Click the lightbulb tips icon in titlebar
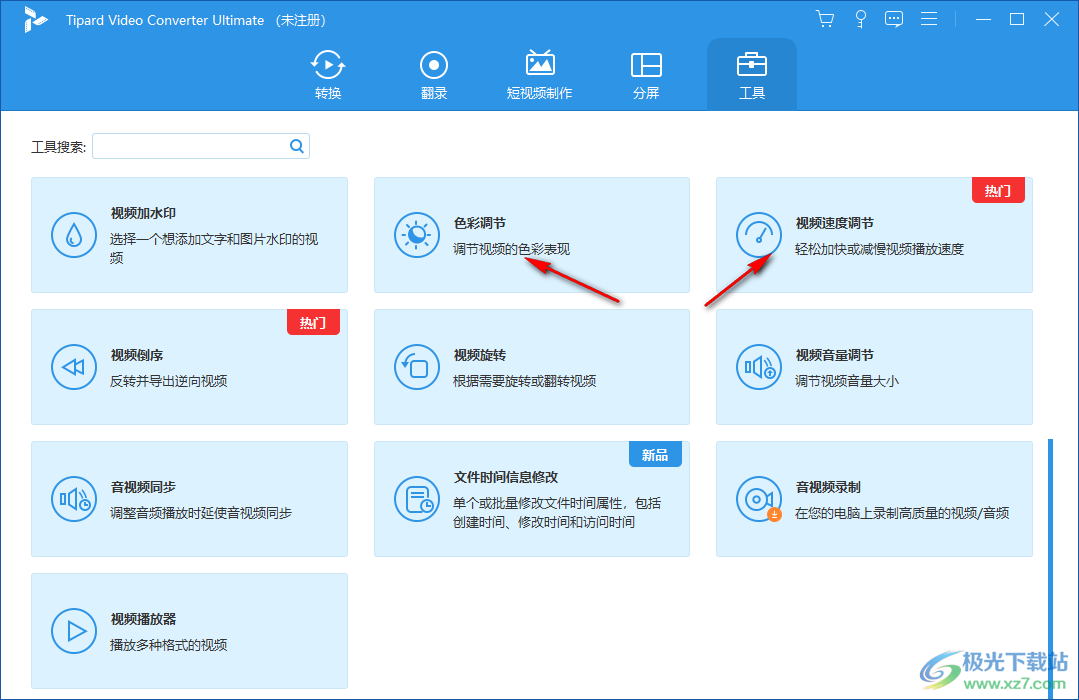The width and height of the screenshot is (1079, 700). (x=860, y=18)
